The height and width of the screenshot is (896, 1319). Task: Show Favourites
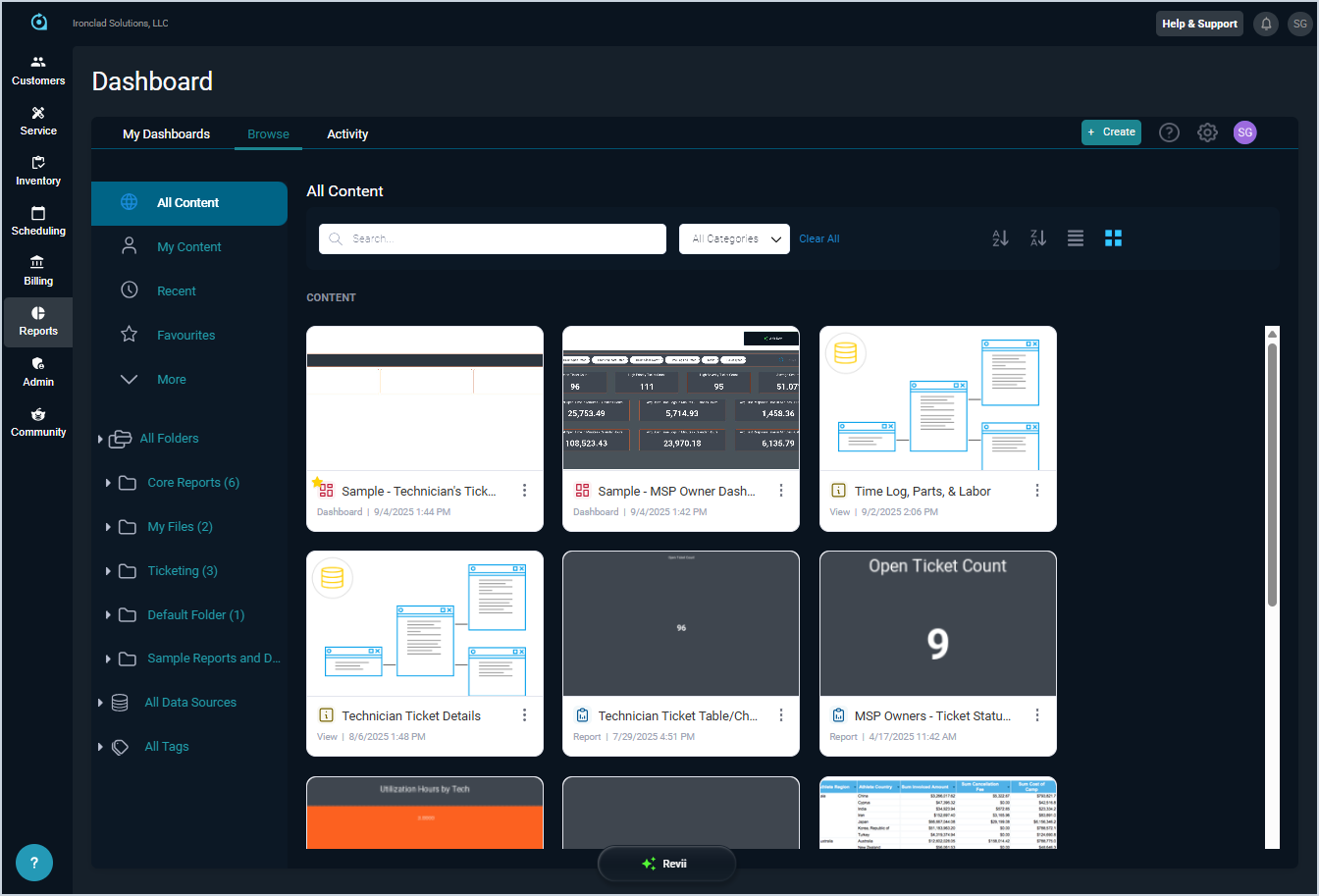click(186, 336)
